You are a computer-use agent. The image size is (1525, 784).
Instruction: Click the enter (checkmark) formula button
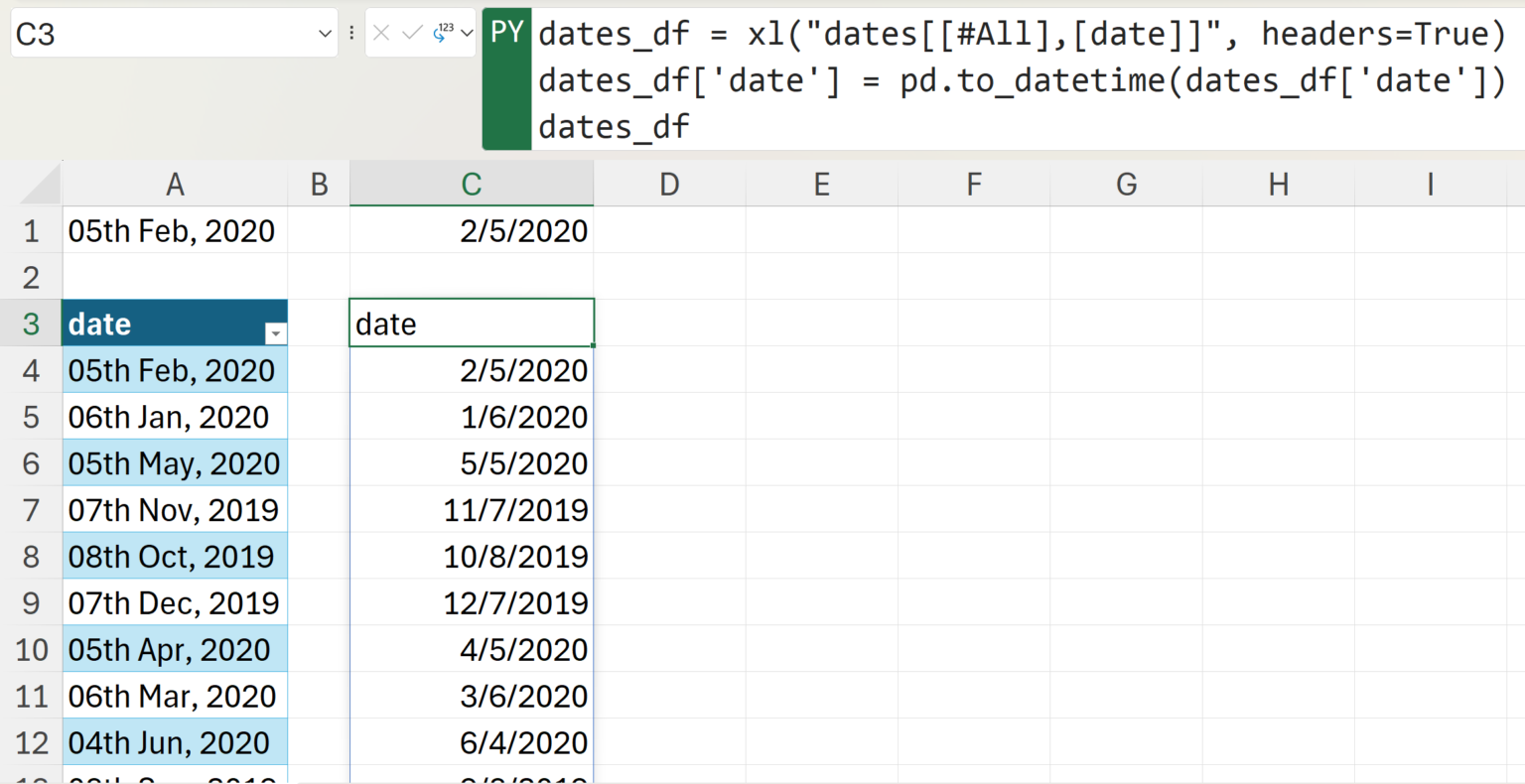tap(412, 34)
